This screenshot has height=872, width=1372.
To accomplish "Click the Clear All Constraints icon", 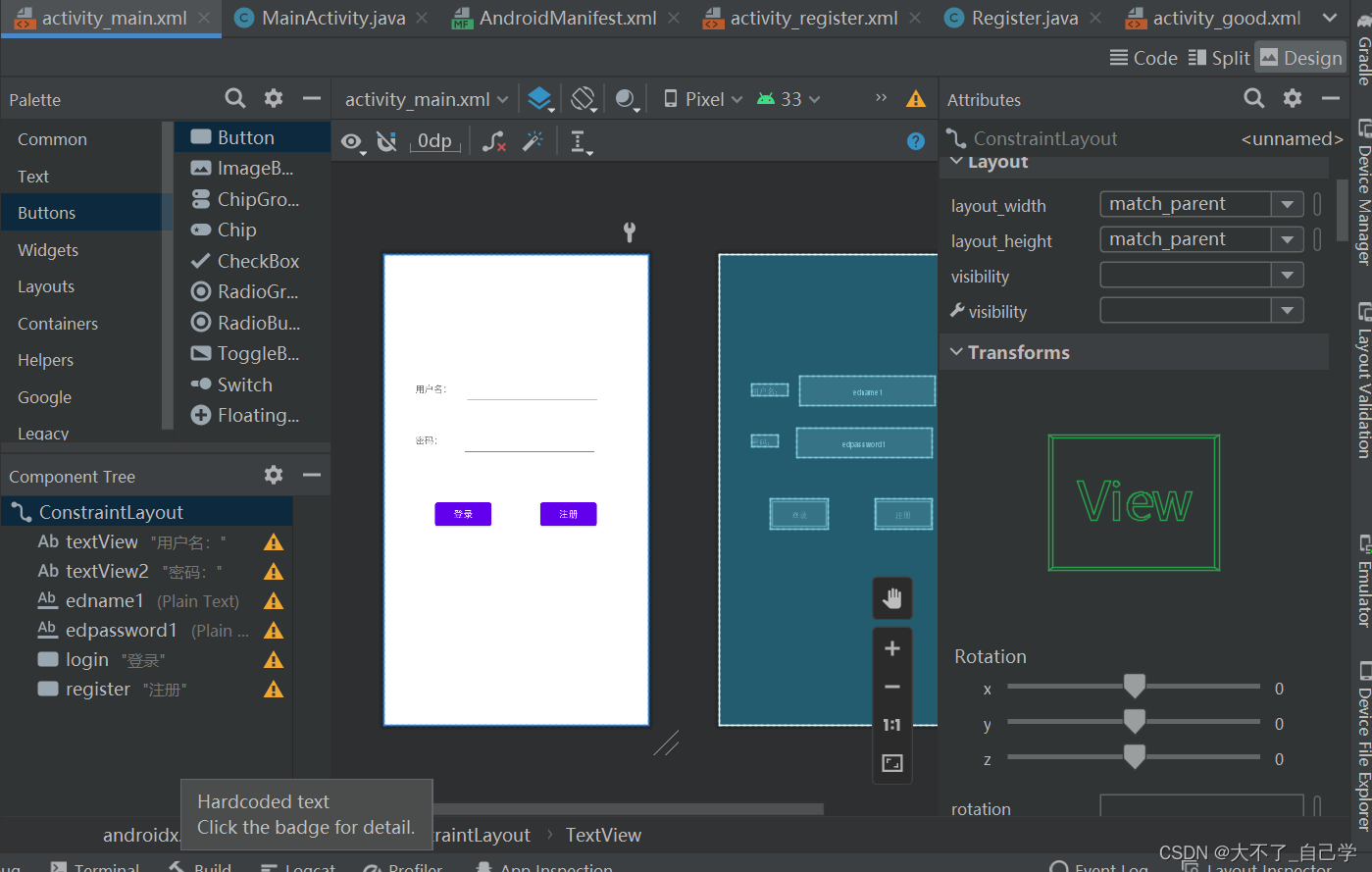I will point(495,140).
